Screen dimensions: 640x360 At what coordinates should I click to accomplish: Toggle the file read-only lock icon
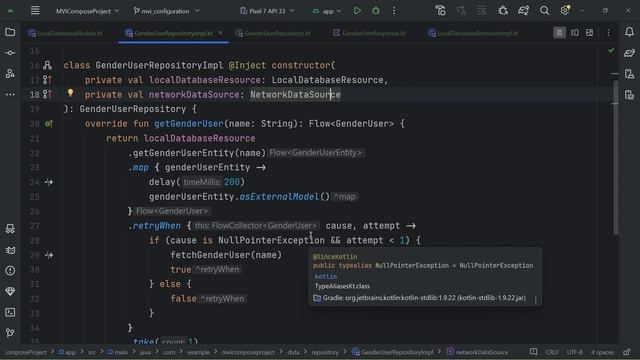[x=627, y=352]
